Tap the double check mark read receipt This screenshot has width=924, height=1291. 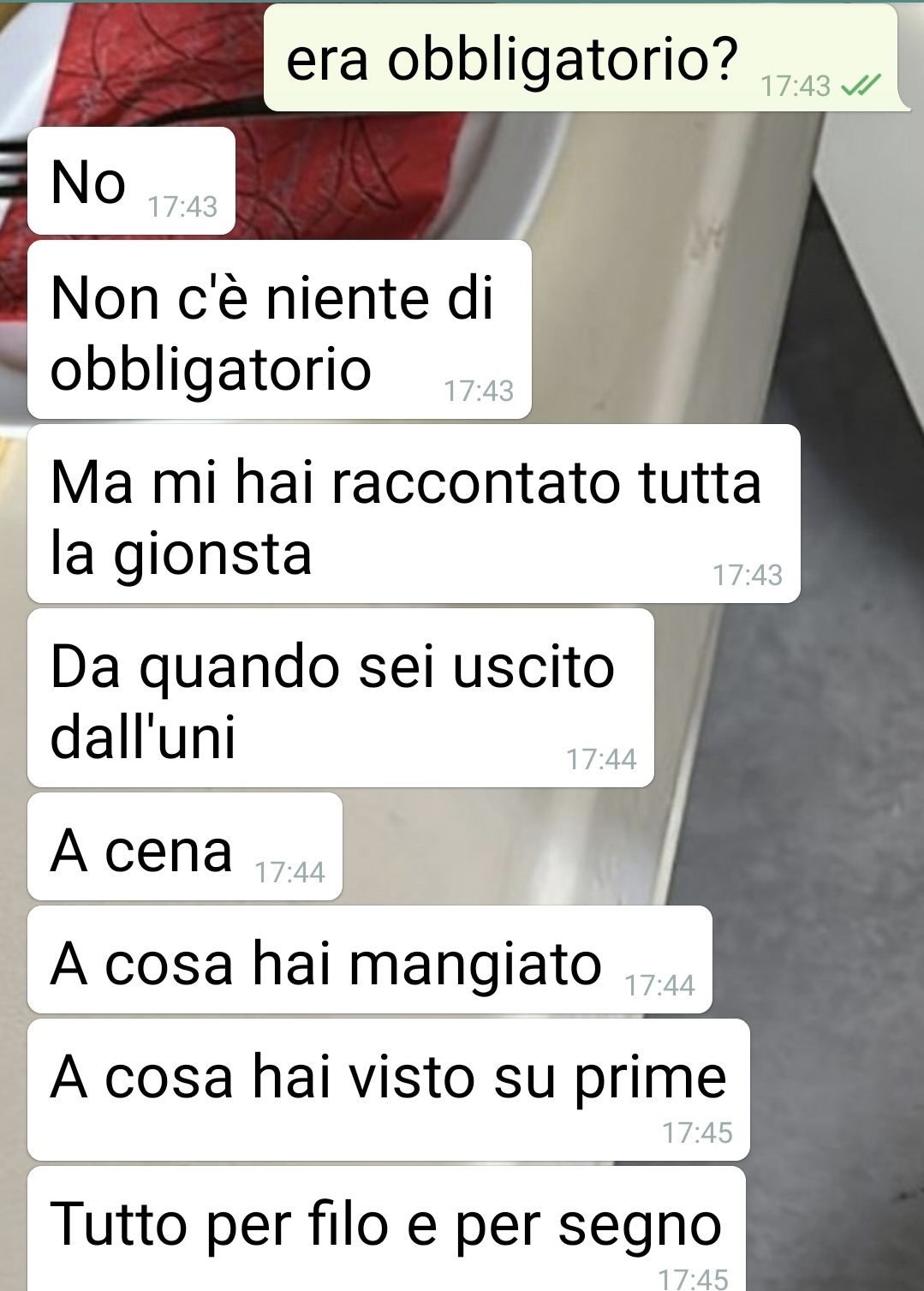tap(861, 85)
